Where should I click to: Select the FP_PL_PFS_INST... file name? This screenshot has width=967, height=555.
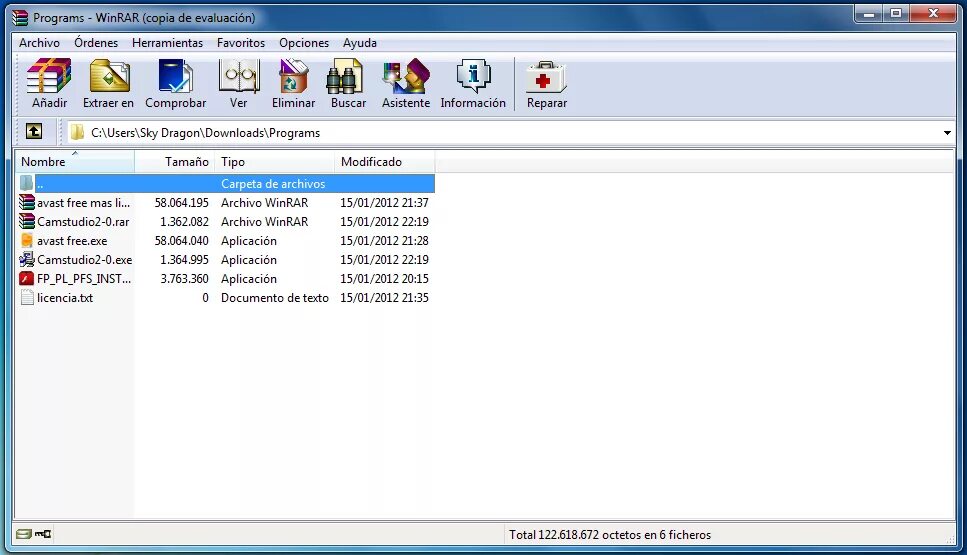tap(84, 279)
